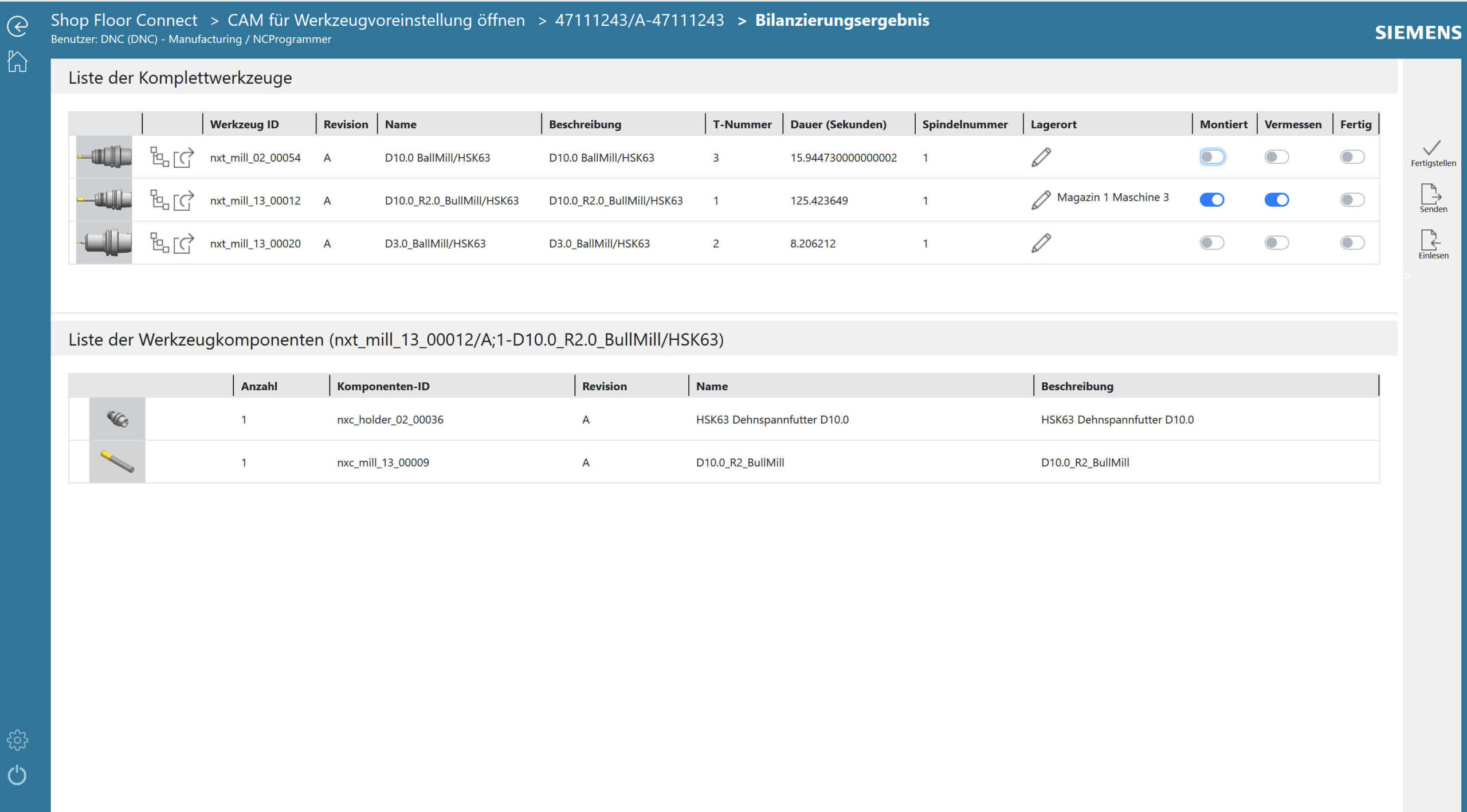This screenshot has height=812, width=1467.
Task: Disable Vermessen for nxt_mill_13_00012
Action: coord(1277,200)
